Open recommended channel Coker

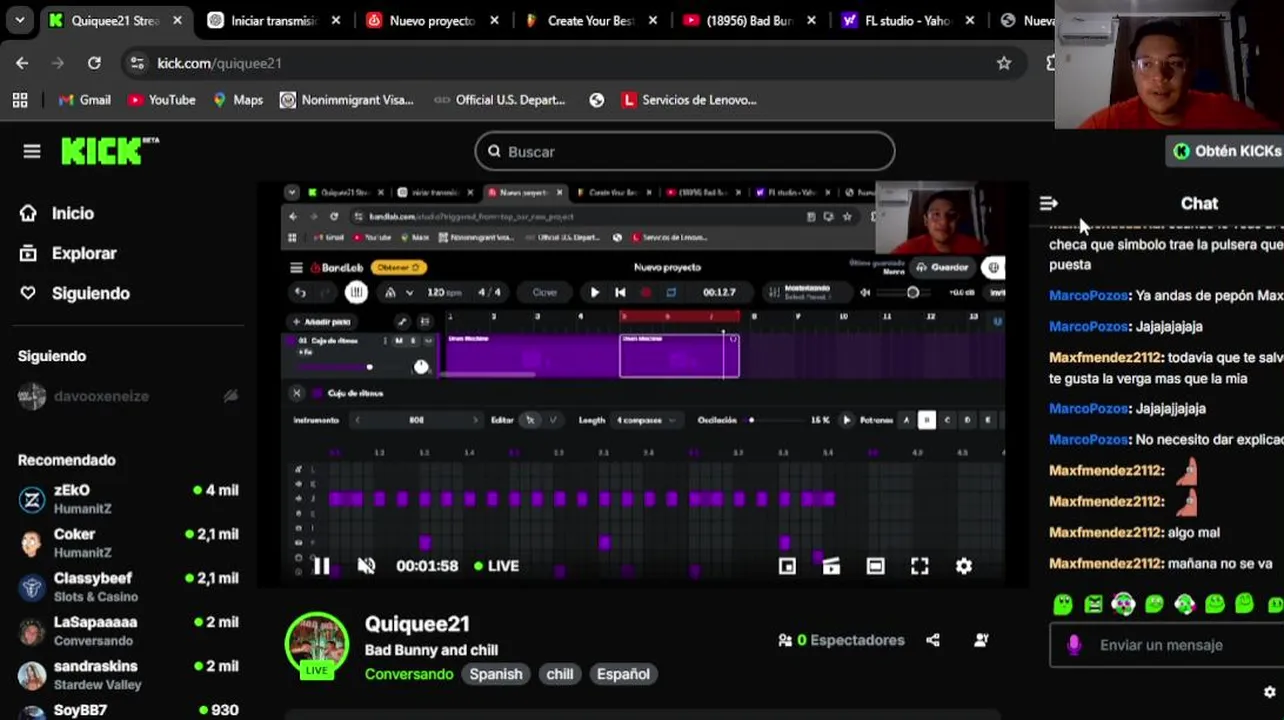[130, 543]
